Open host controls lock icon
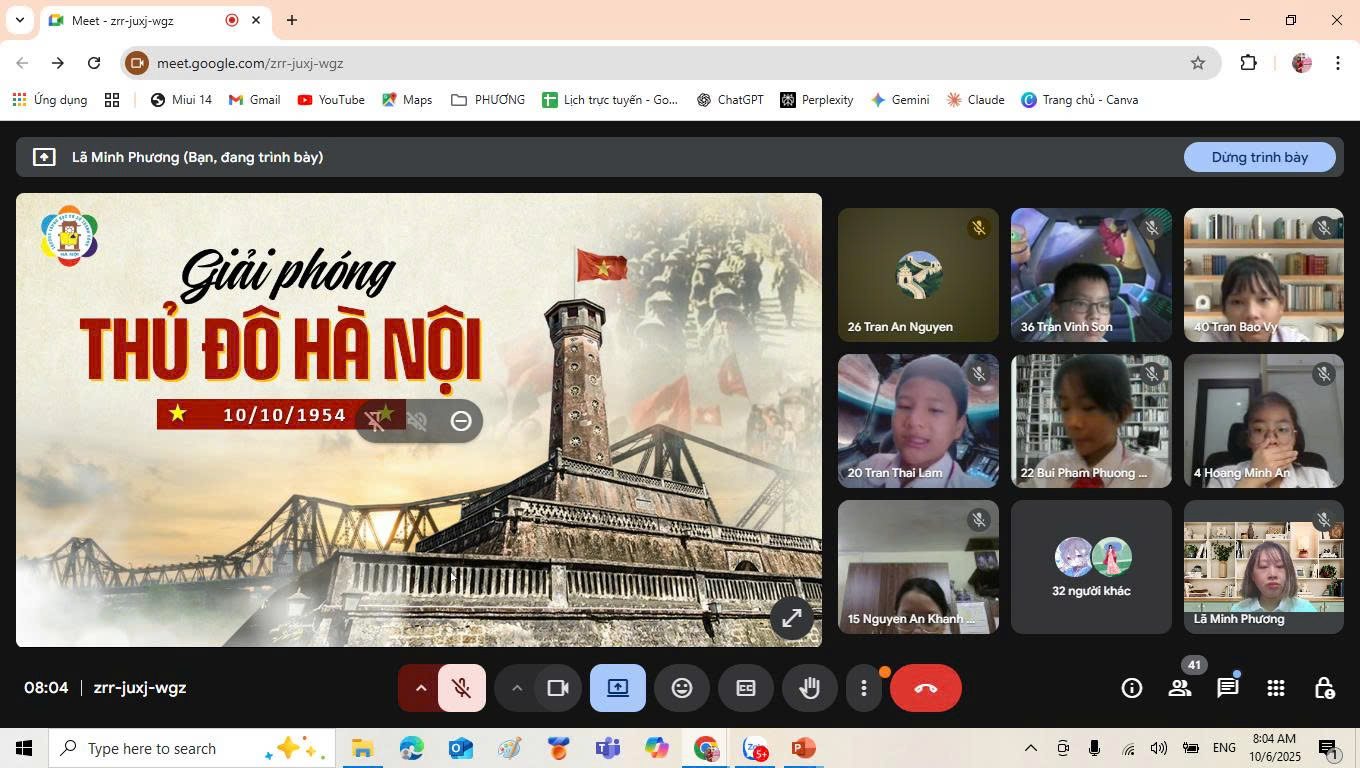Viewport: 1360px width, 768px height. click(x=1323, y=688)
